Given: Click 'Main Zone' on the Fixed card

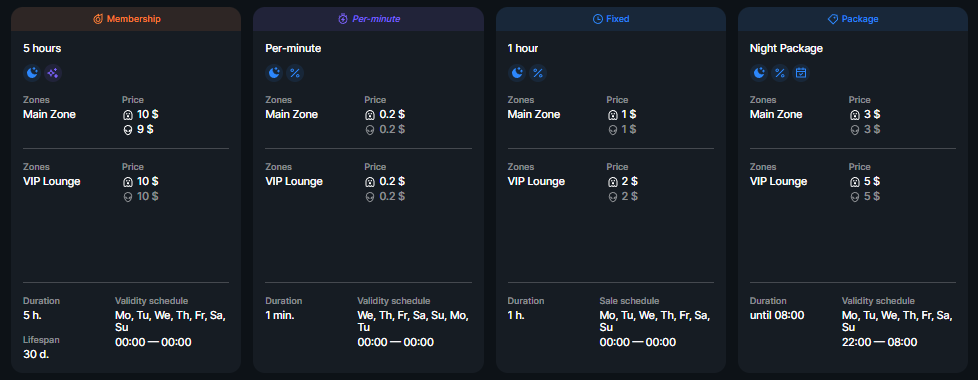Looking at the screenshot, I should (x=534, y=115).
